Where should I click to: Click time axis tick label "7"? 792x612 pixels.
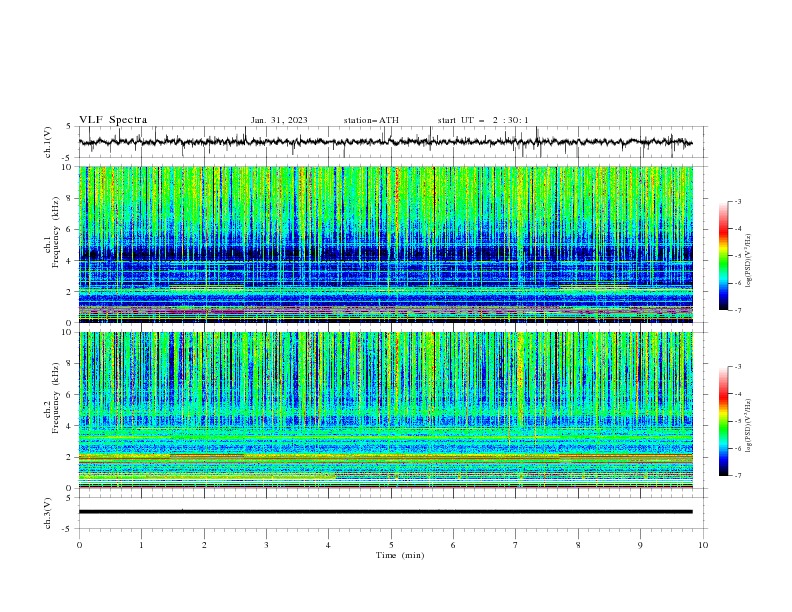point(516,545)
